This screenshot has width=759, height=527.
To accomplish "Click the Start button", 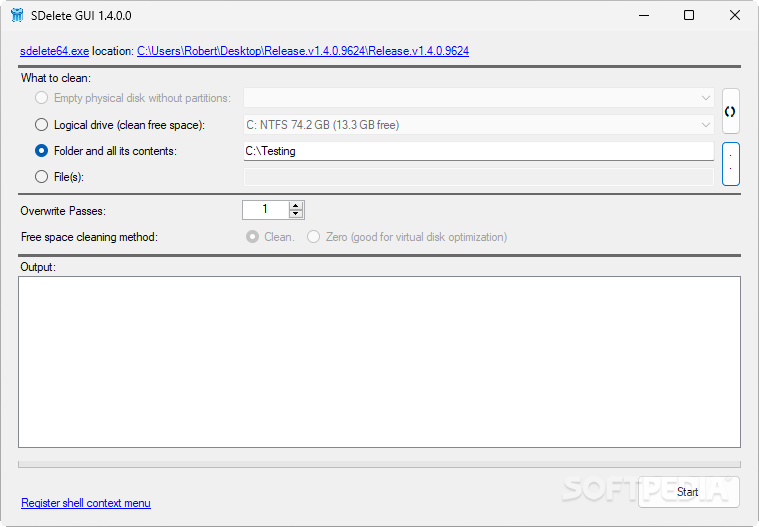I will click(x=688, y=492).
